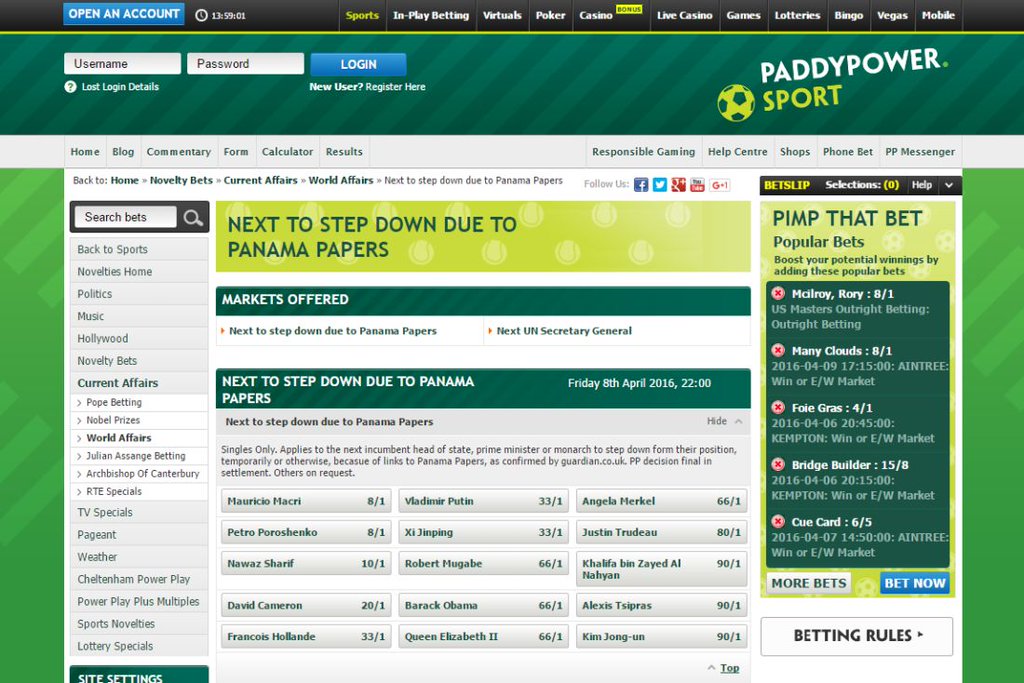Open the World Affairs submenu item
1024x683 pixels.
(x=119, y=437)
